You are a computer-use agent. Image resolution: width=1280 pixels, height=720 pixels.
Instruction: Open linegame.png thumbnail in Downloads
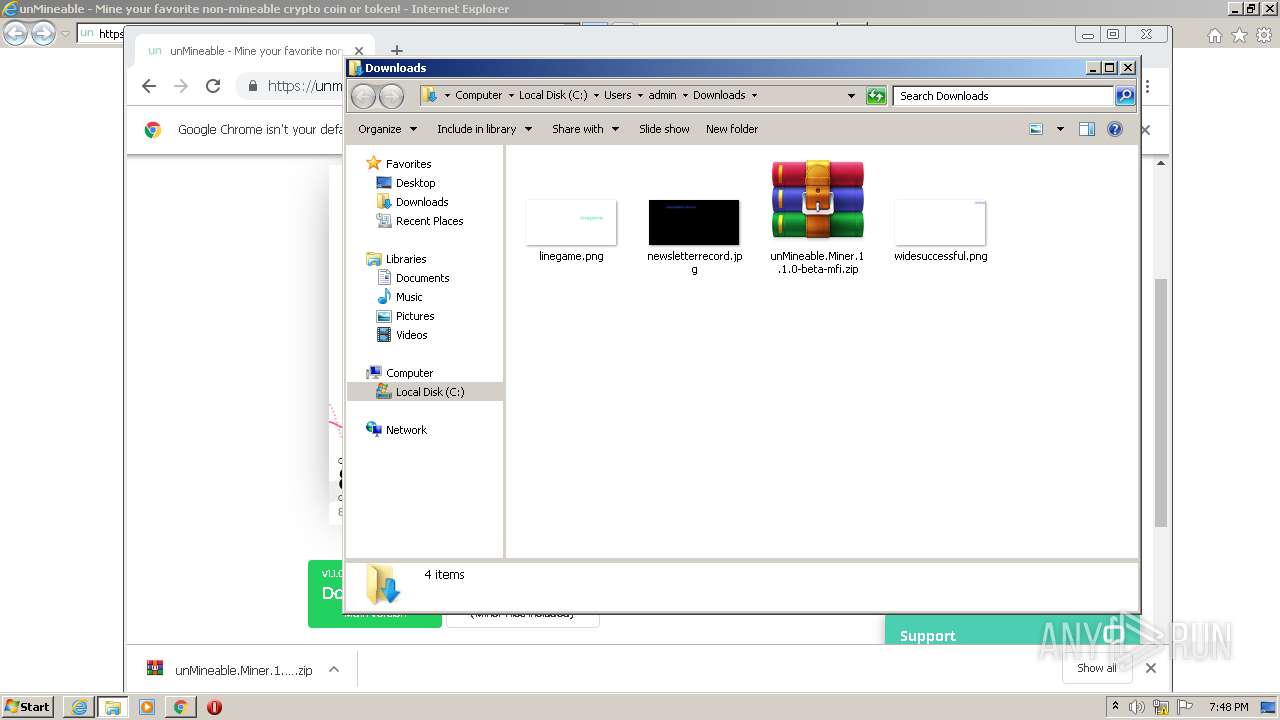pos(571,222)
